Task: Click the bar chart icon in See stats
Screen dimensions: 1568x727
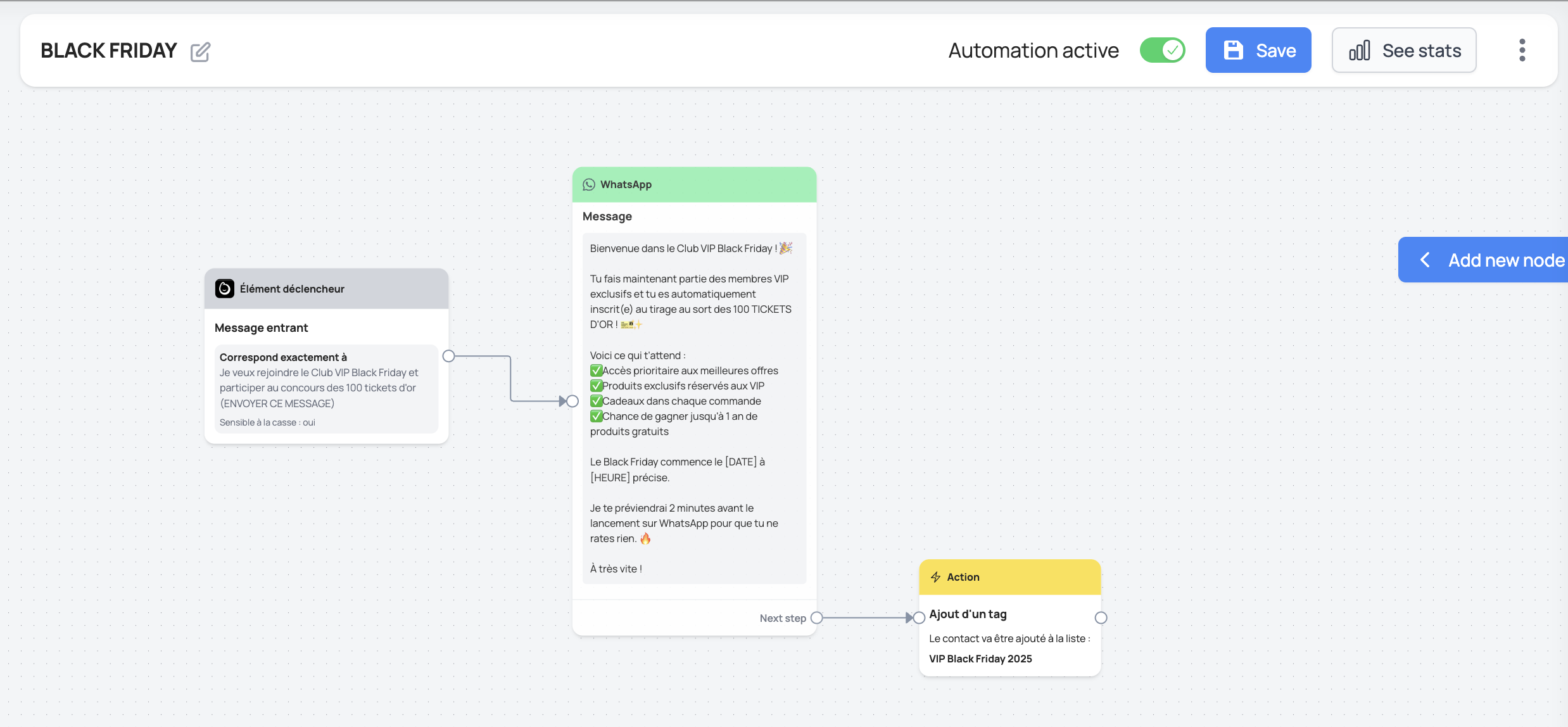Action: [x=1359, y=51]
